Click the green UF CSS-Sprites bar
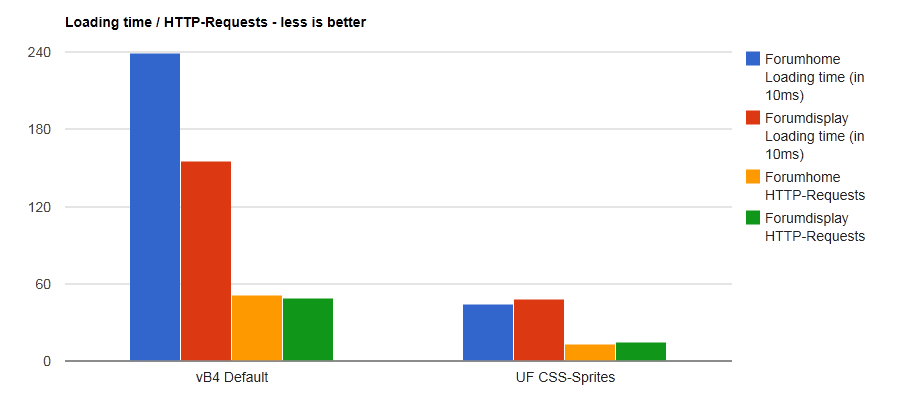900x400 pixels. [x=641, y=351]
